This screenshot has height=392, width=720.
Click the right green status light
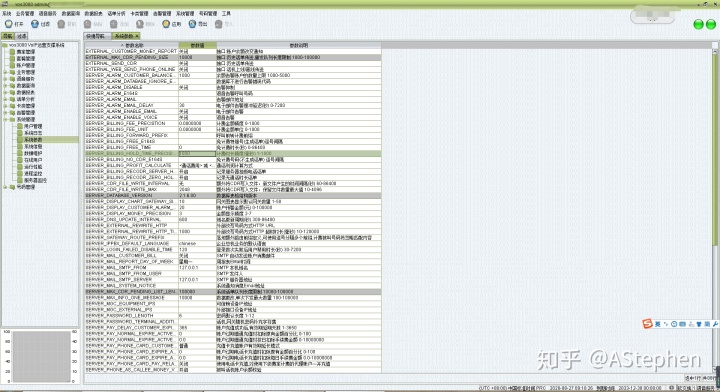pos(711,24)
